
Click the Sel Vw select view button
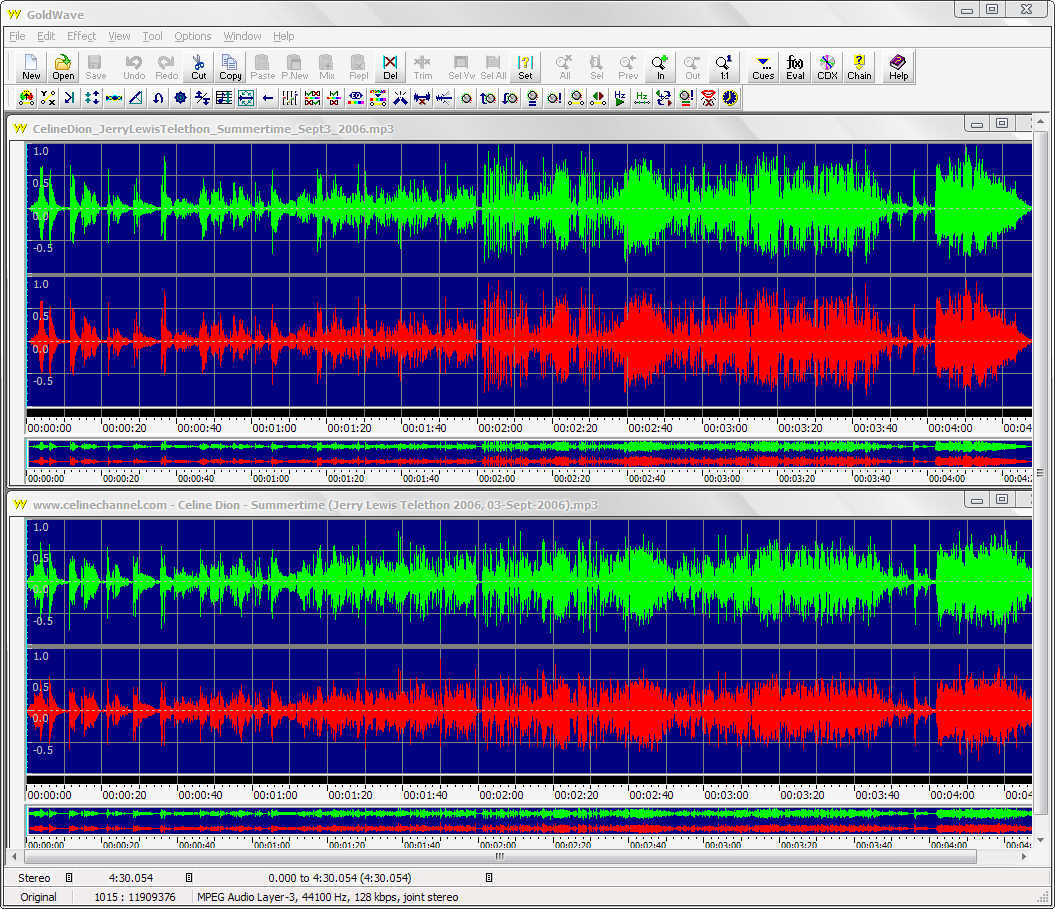[x=461, y=67]
